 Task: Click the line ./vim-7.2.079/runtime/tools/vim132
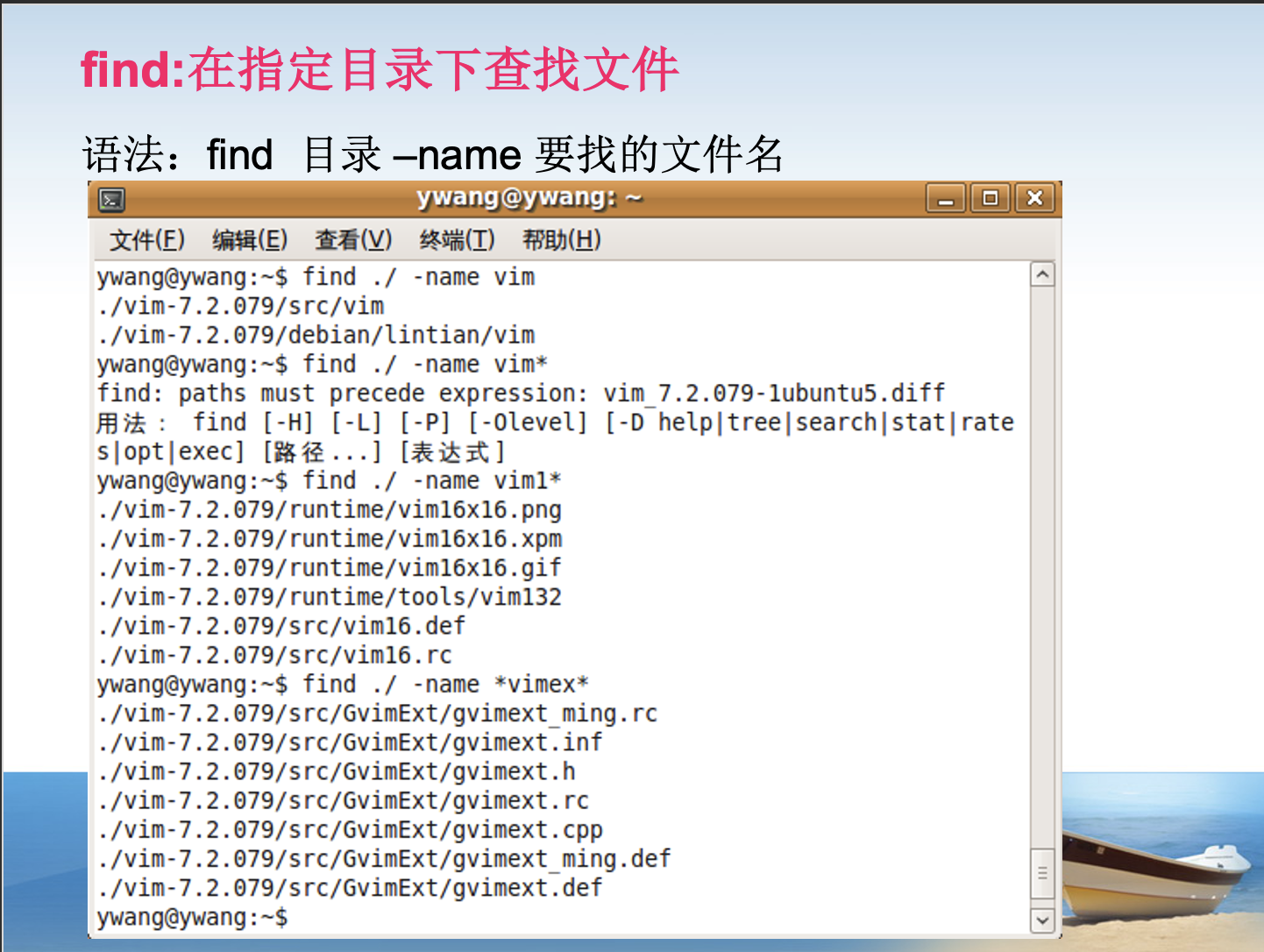(330, 596)
